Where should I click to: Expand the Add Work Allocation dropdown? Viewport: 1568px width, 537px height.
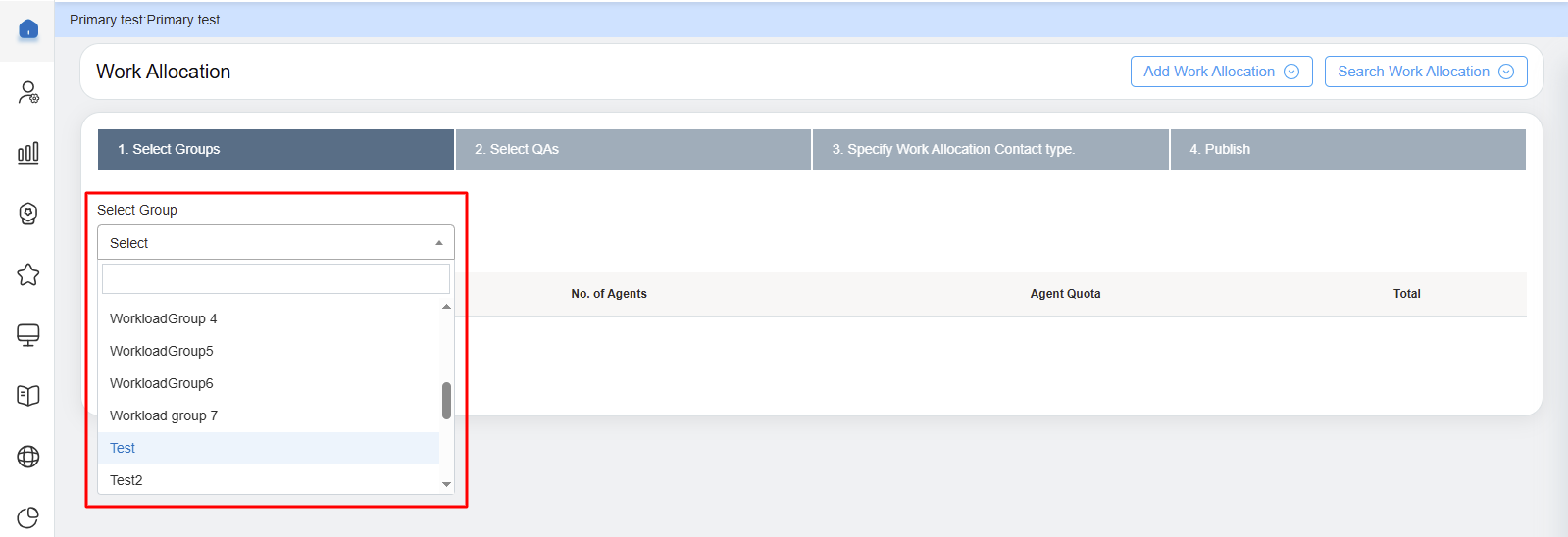(x=1221, y=72)
